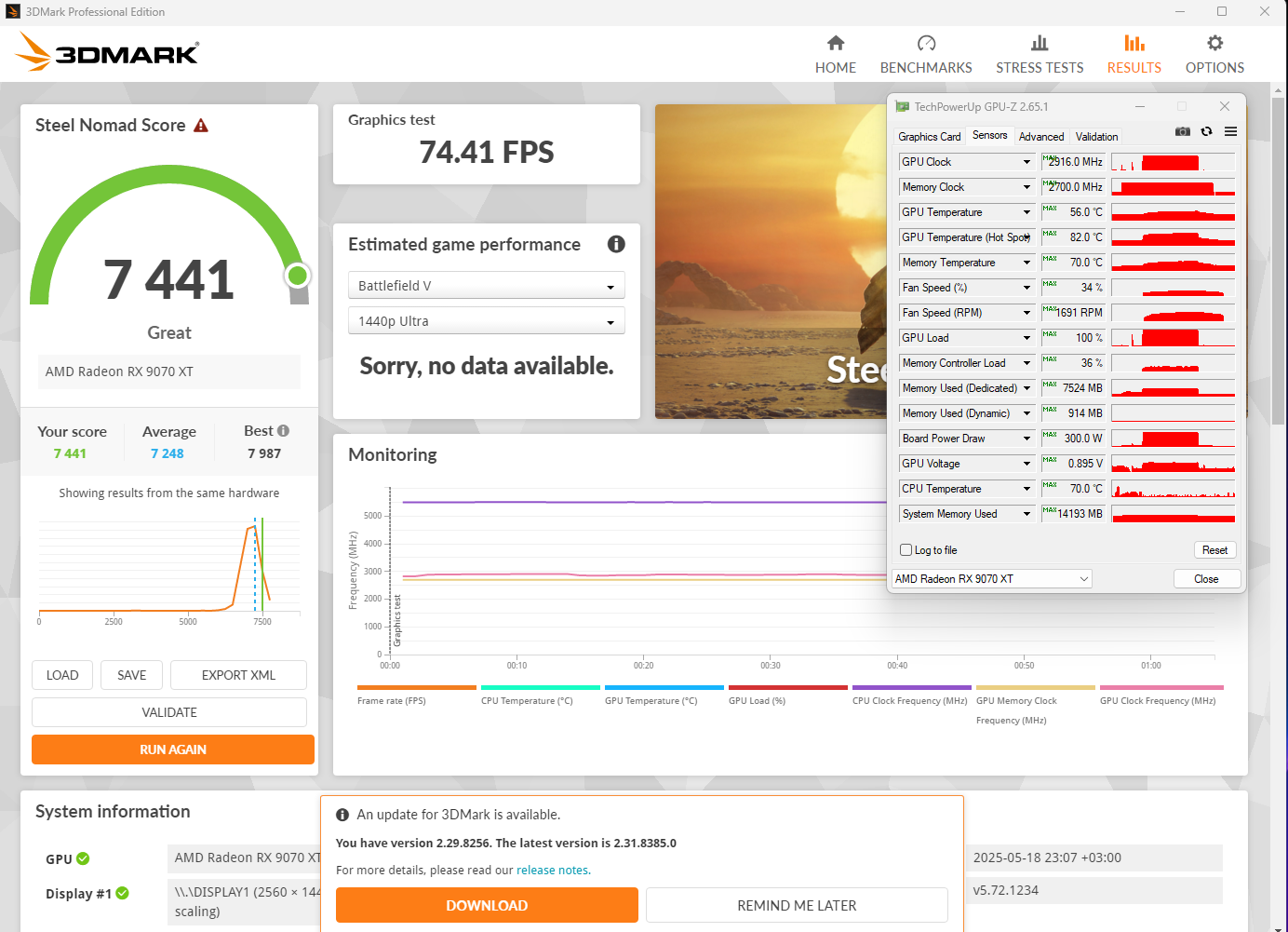Click the VALIDATE button
This screenshot has height=932, width=1288.
tap(169, 712)
